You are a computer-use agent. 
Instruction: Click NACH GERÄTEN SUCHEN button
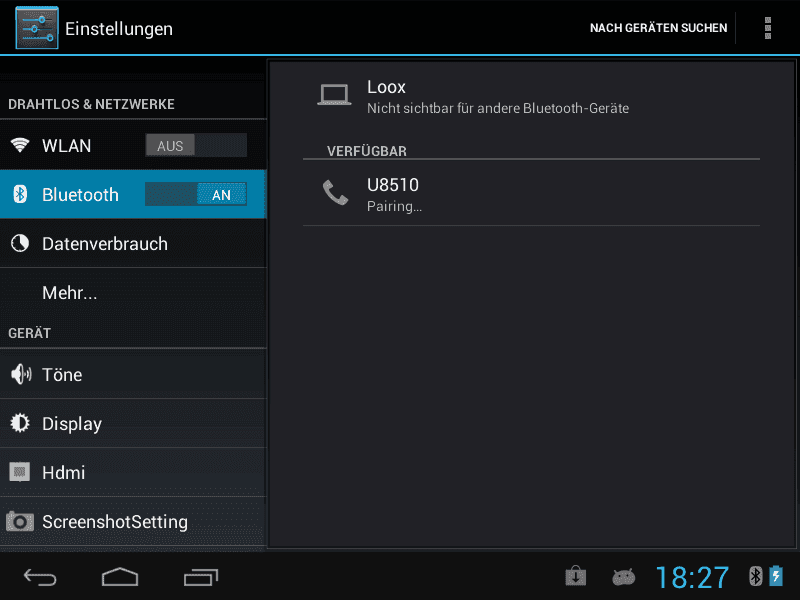click(658, 28)
